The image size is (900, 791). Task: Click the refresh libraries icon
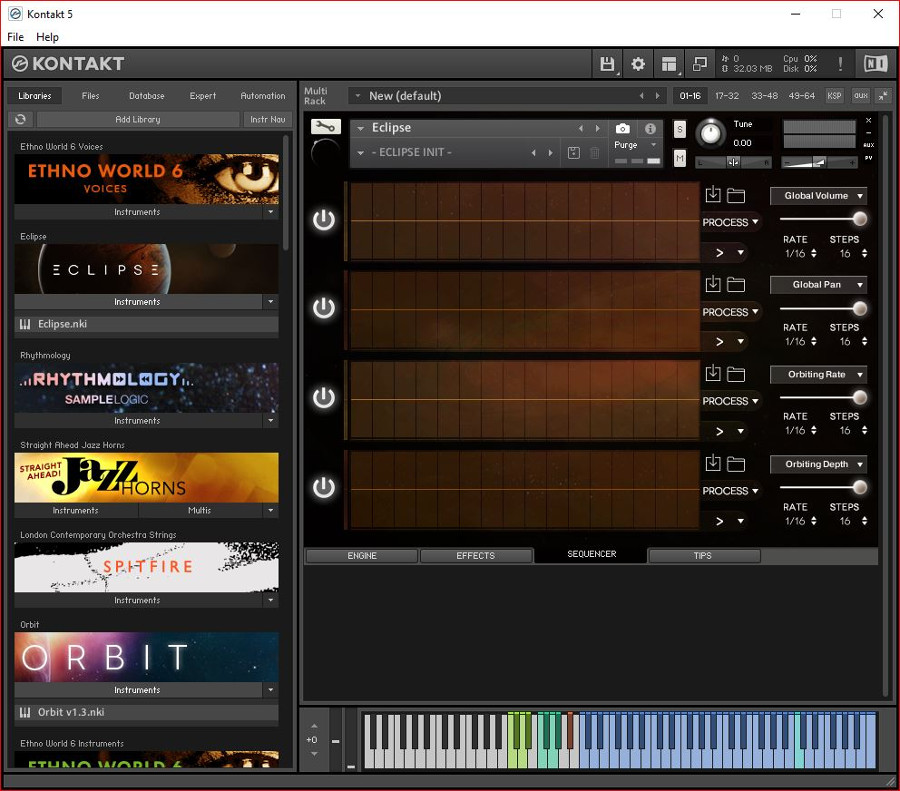pos(21,119)
